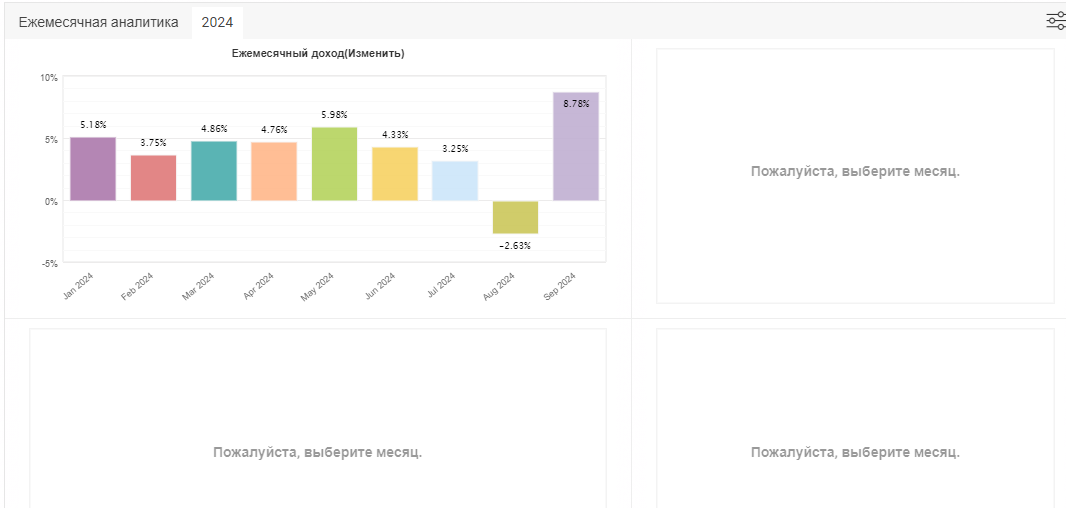Click the Sep 2024 lavender bar

[x=576, y=146]
